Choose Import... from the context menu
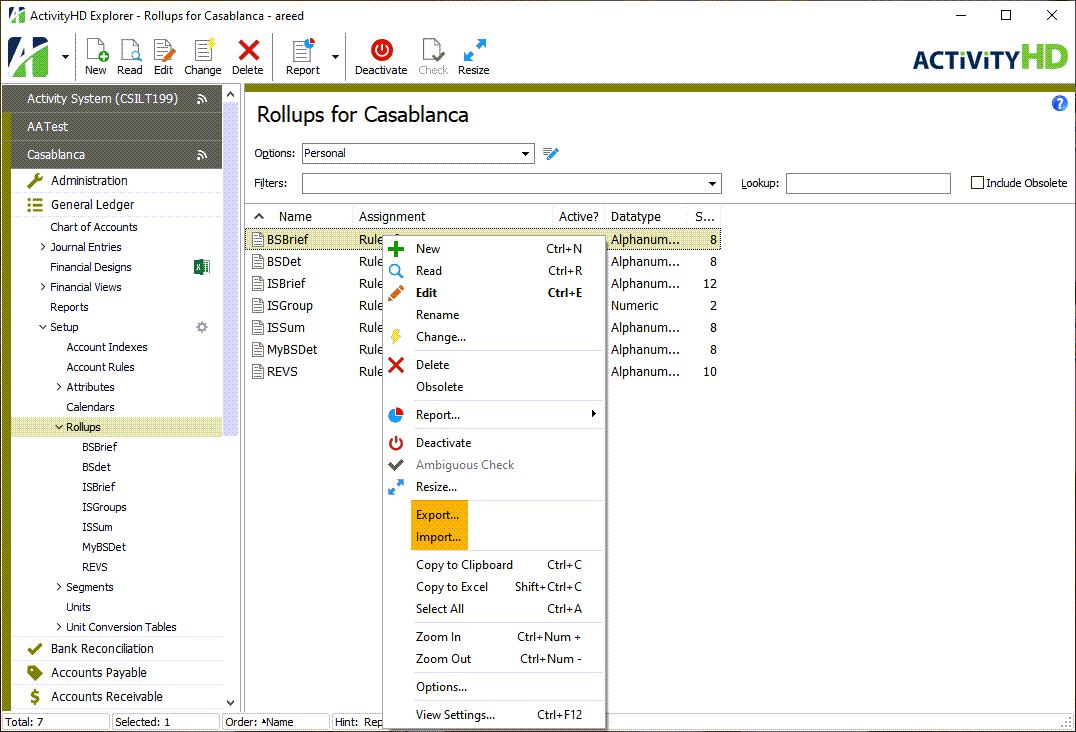1076x732 pixels. tap(438, 537)
